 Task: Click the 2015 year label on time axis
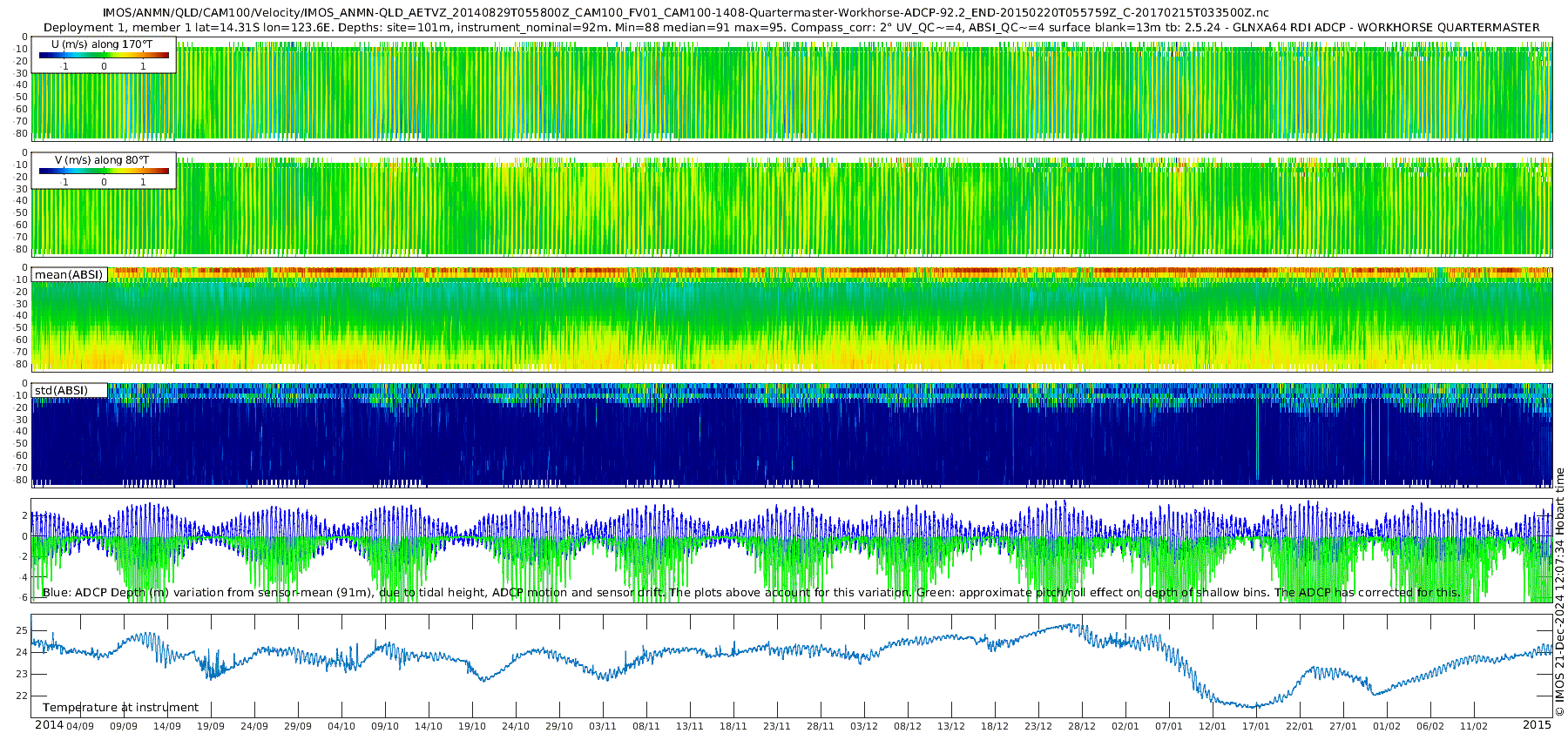(x=1537, y=725)
